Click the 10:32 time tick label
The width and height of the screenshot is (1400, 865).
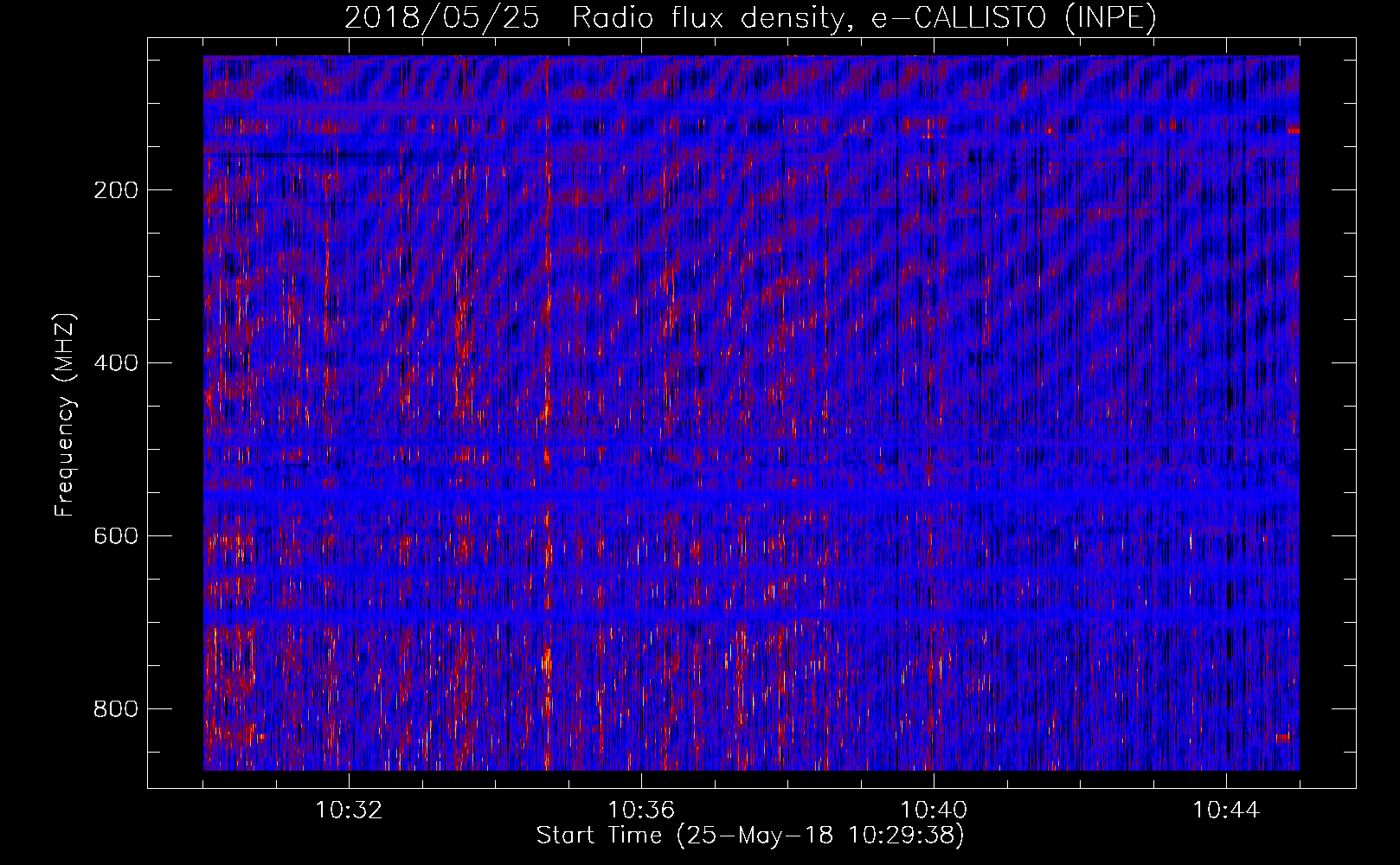coord(349,811)
